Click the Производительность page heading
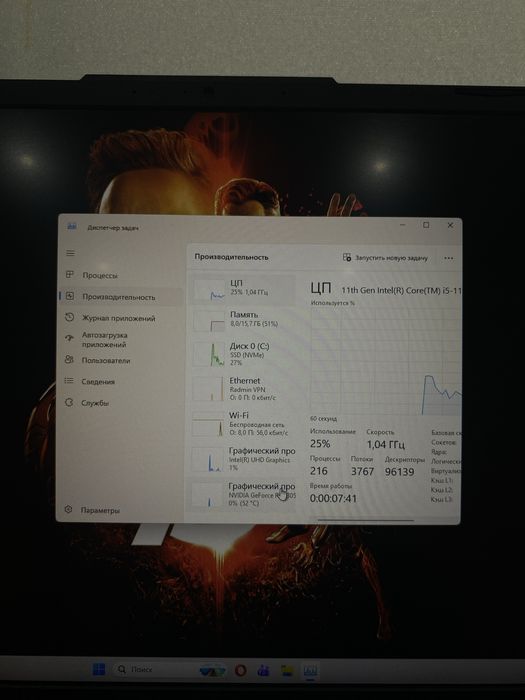The height and width of the screenshot is (700, 525). (231, 257)
